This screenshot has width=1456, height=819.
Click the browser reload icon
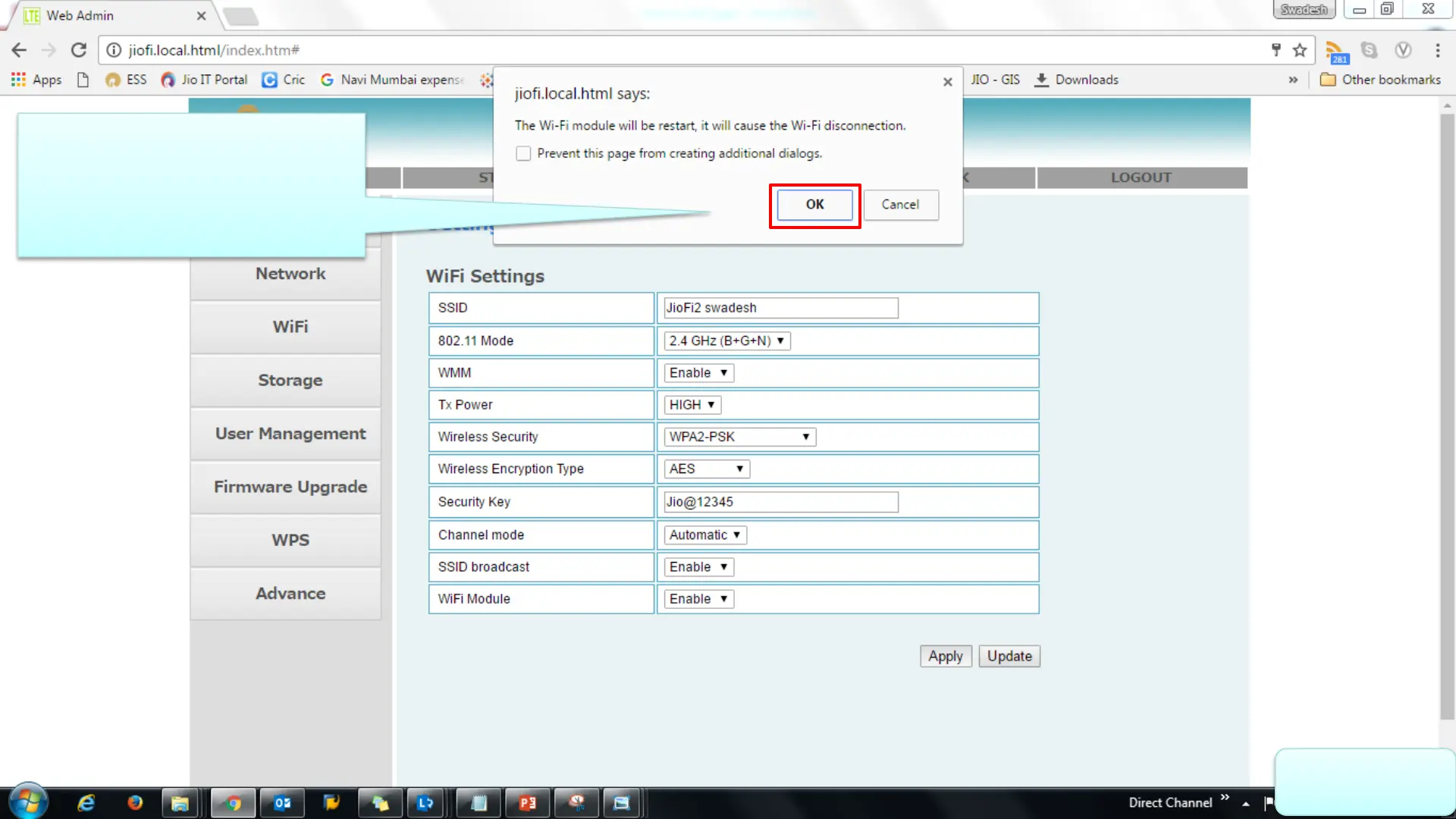[79, 50]
